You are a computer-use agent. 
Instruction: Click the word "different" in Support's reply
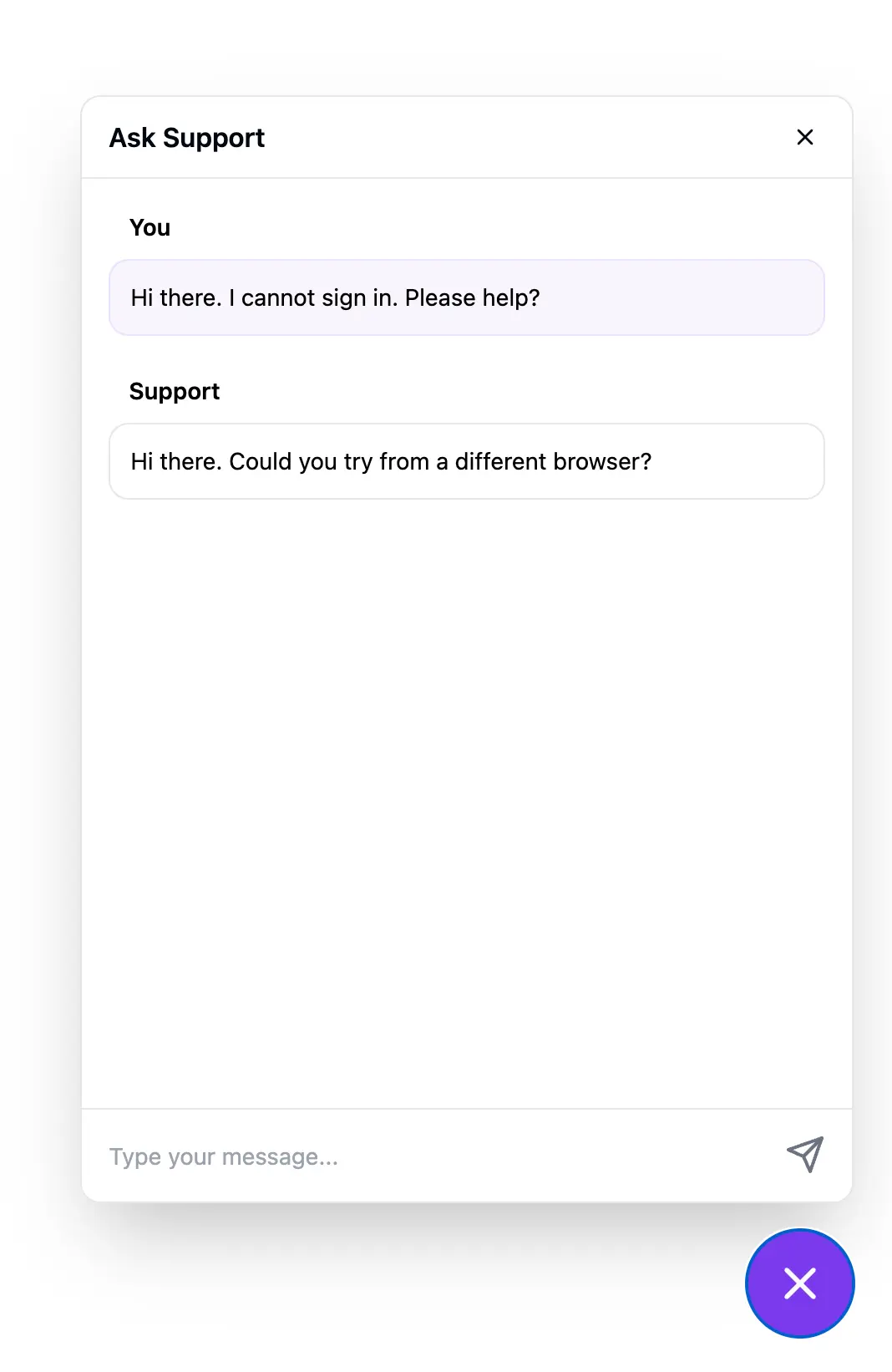(499, 461)
